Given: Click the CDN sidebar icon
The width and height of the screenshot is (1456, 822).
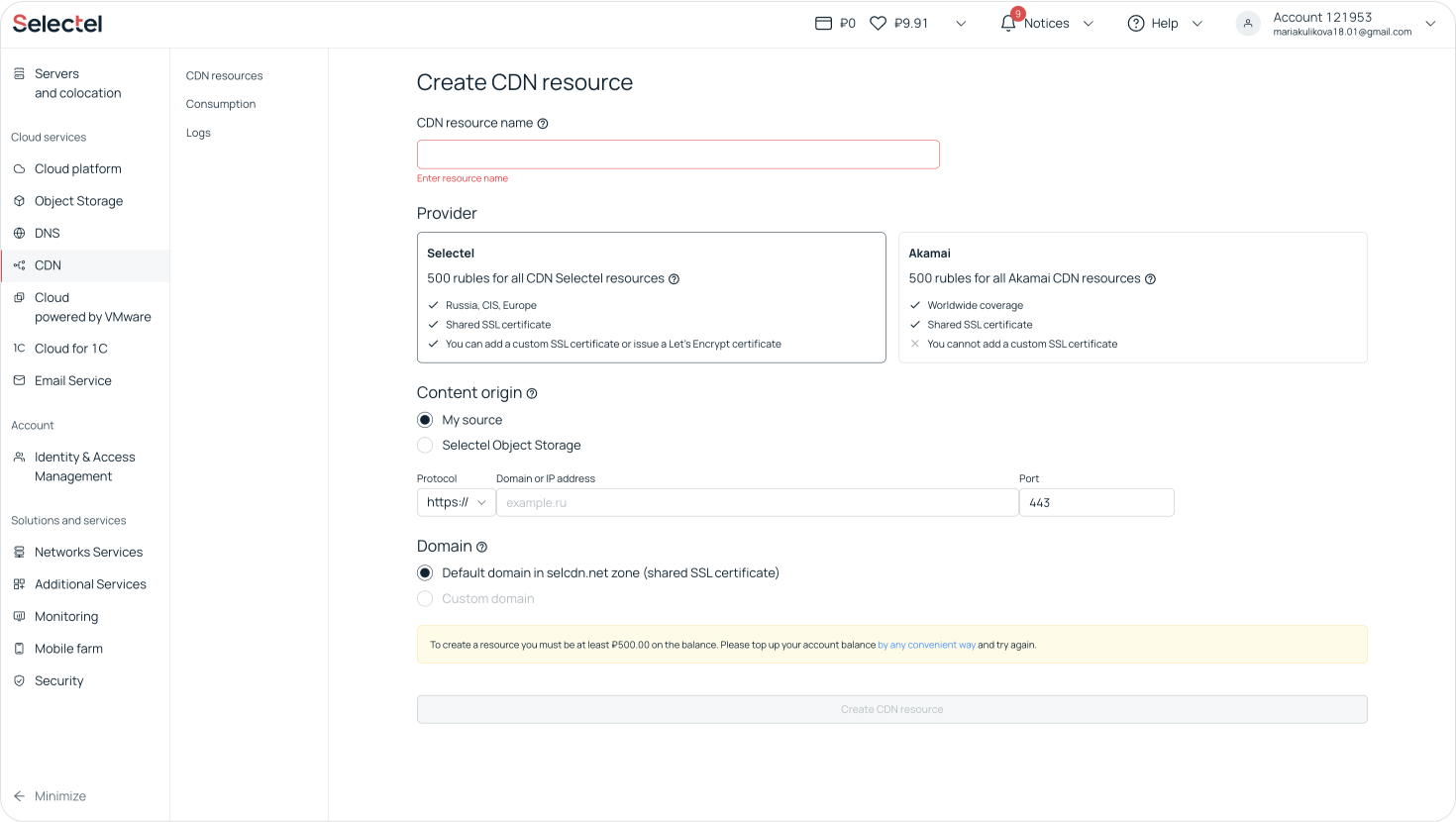Looking at the screenshot, I should 19,265.
